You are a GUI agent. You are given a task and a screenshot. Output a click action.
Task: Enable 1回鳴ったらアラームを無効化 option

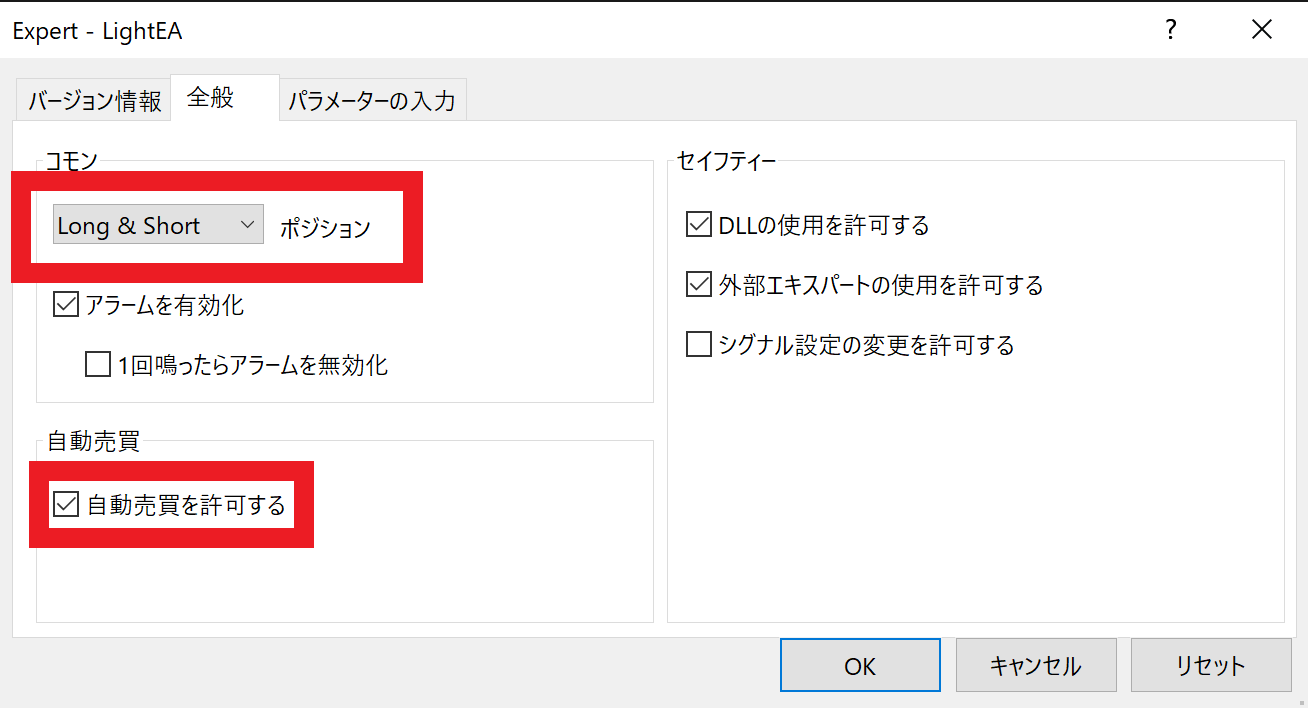98,365
